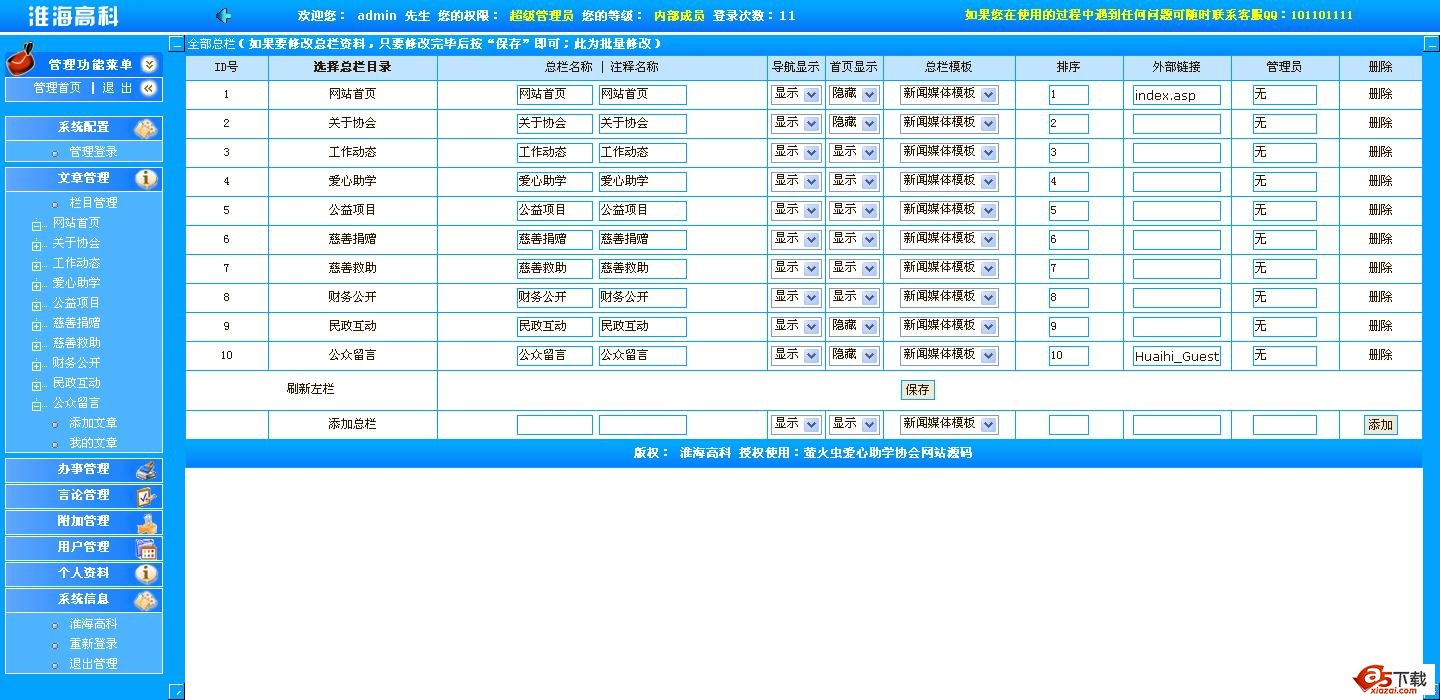Image resolution: width=1440 pixels, height=700 pixels.
Task: Click 慈善救助 tree item in sidebar
Action: [76, 343]
